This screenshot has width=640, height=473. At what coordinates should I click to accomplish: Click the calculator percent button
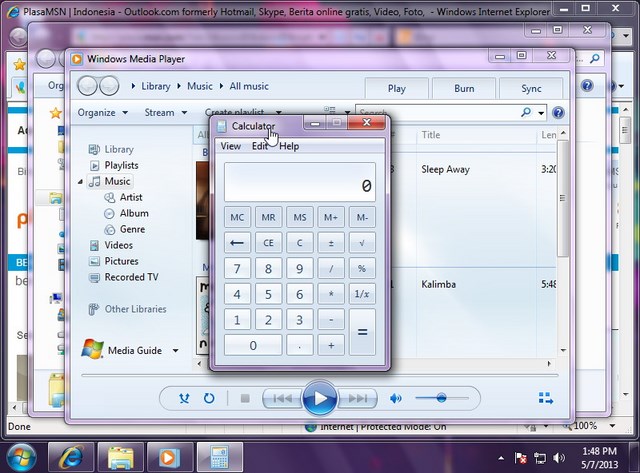coord(362,269)
